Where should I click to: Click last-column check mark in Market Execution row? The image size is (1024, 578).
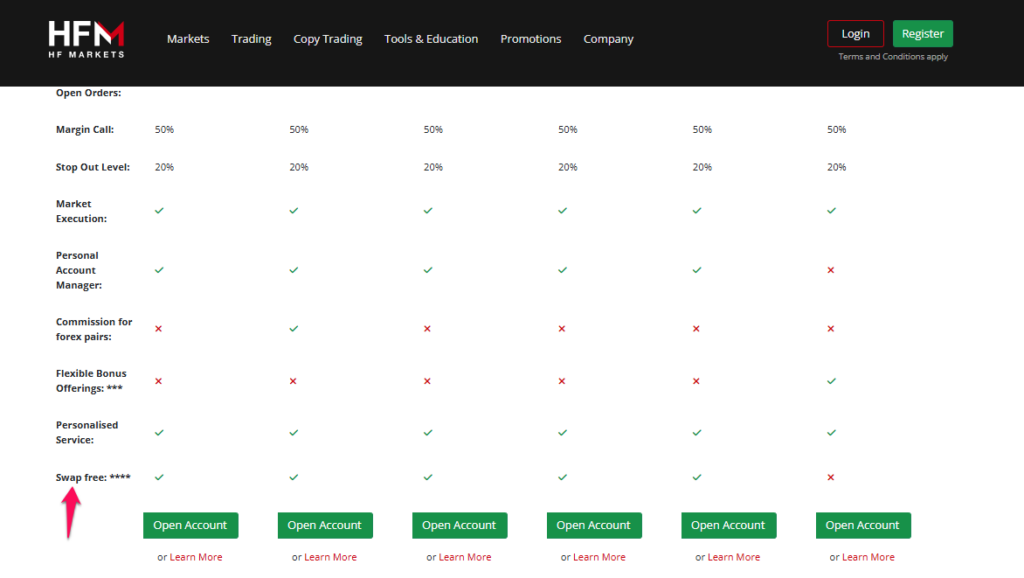[831, 210]
